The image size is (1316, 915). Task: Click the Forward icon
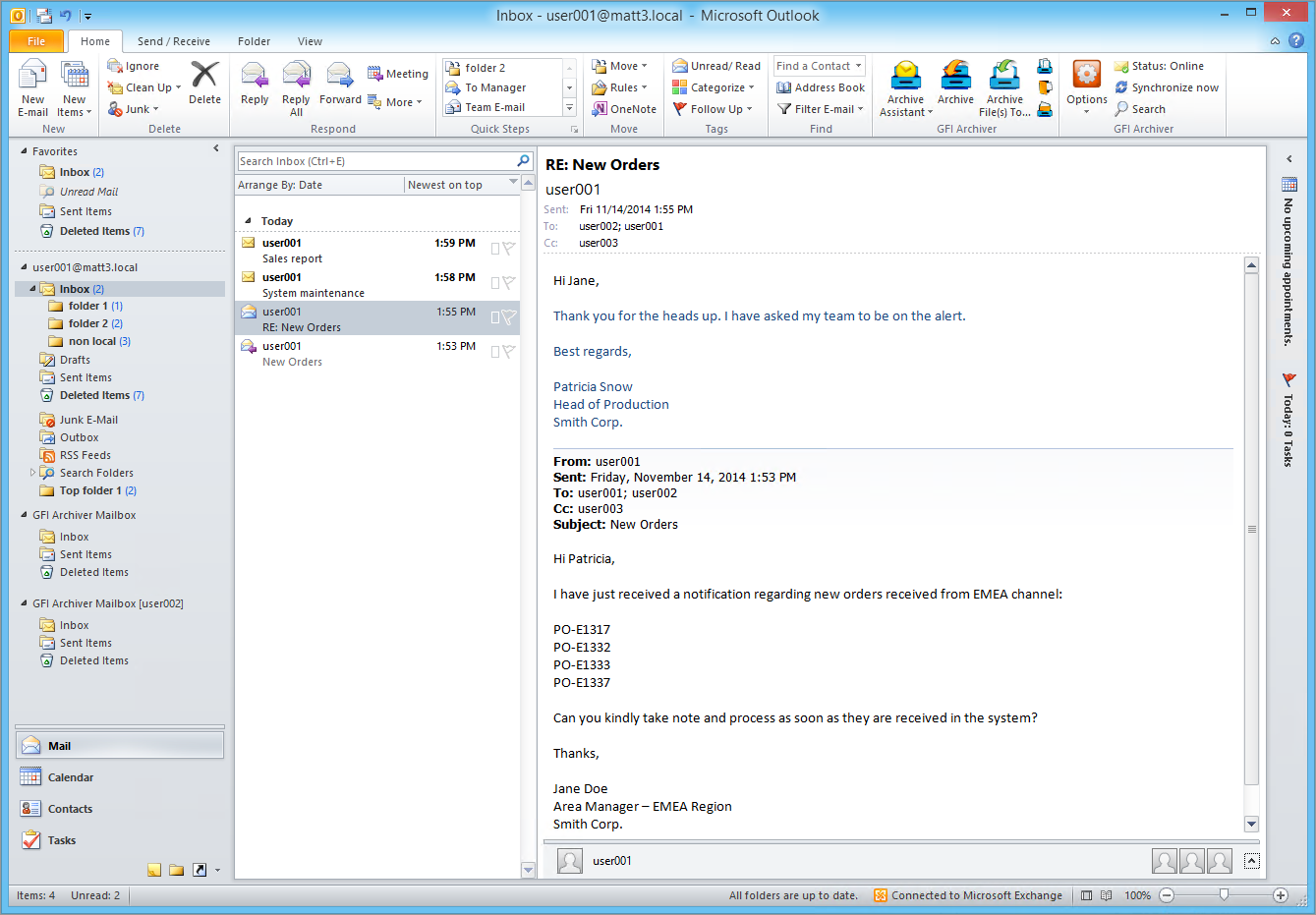coord(339,76)
